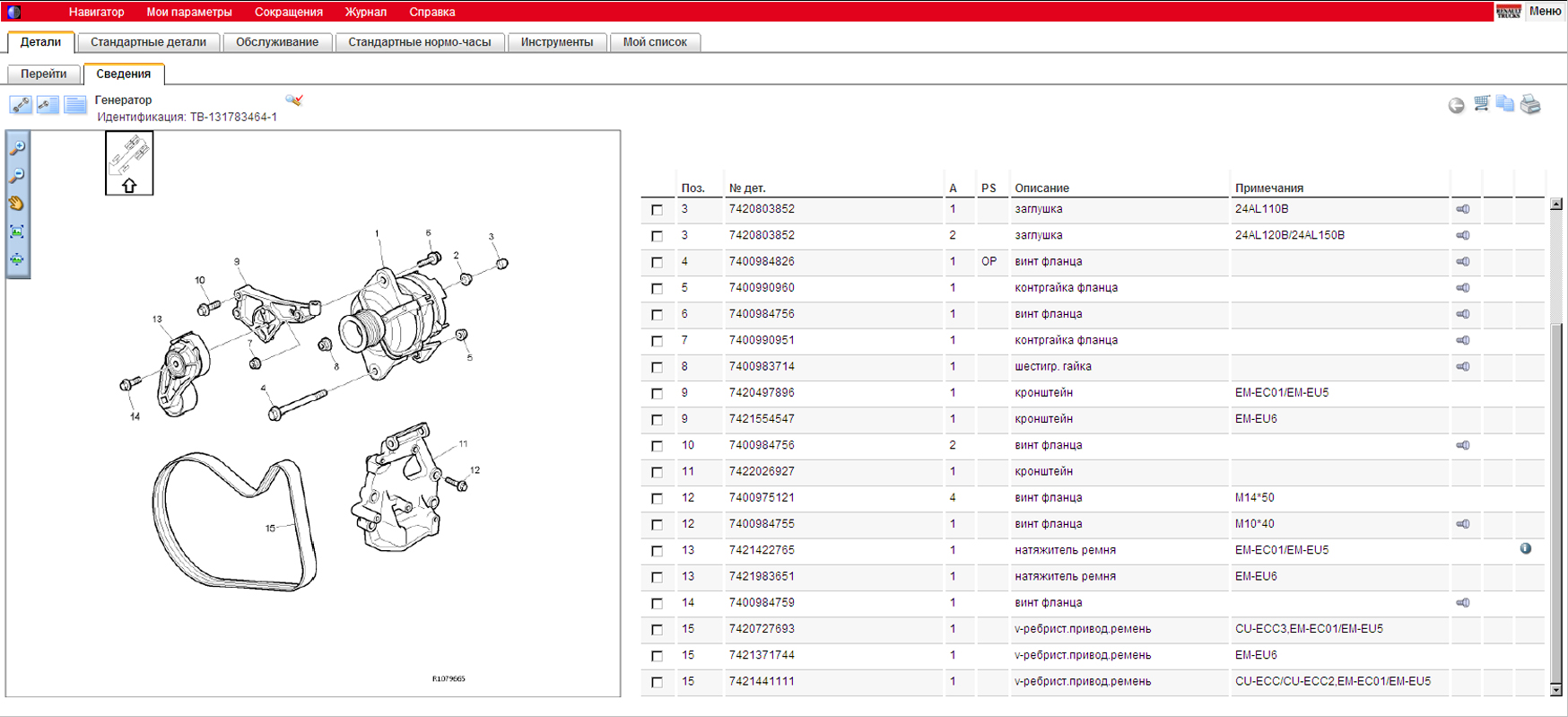Check the box for part 7400984826
The image size is (1568, 717).
(x=658, y=262)
